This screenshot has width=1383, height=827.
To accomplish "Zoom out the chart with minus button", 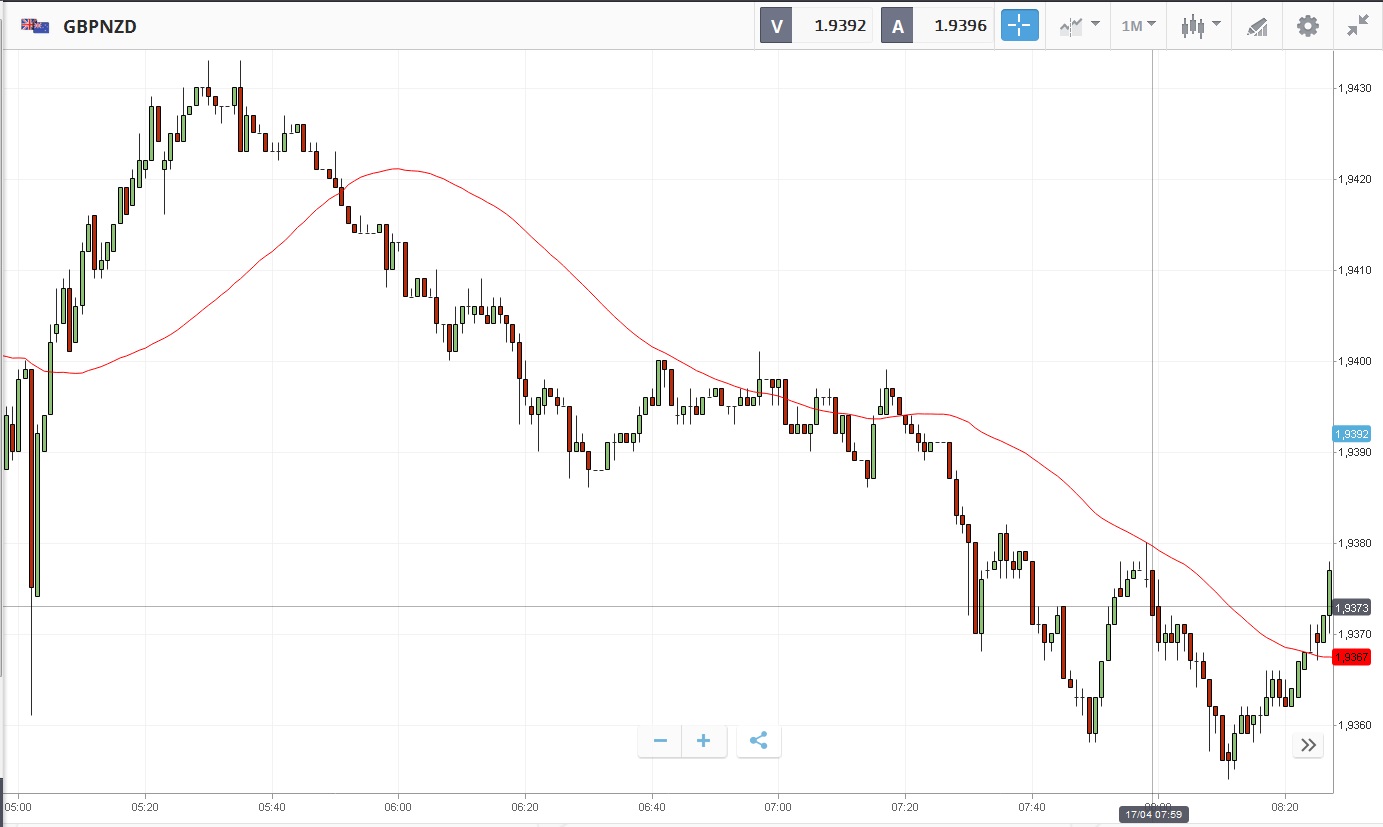I will pyautogui.click(x=660, y=741).
